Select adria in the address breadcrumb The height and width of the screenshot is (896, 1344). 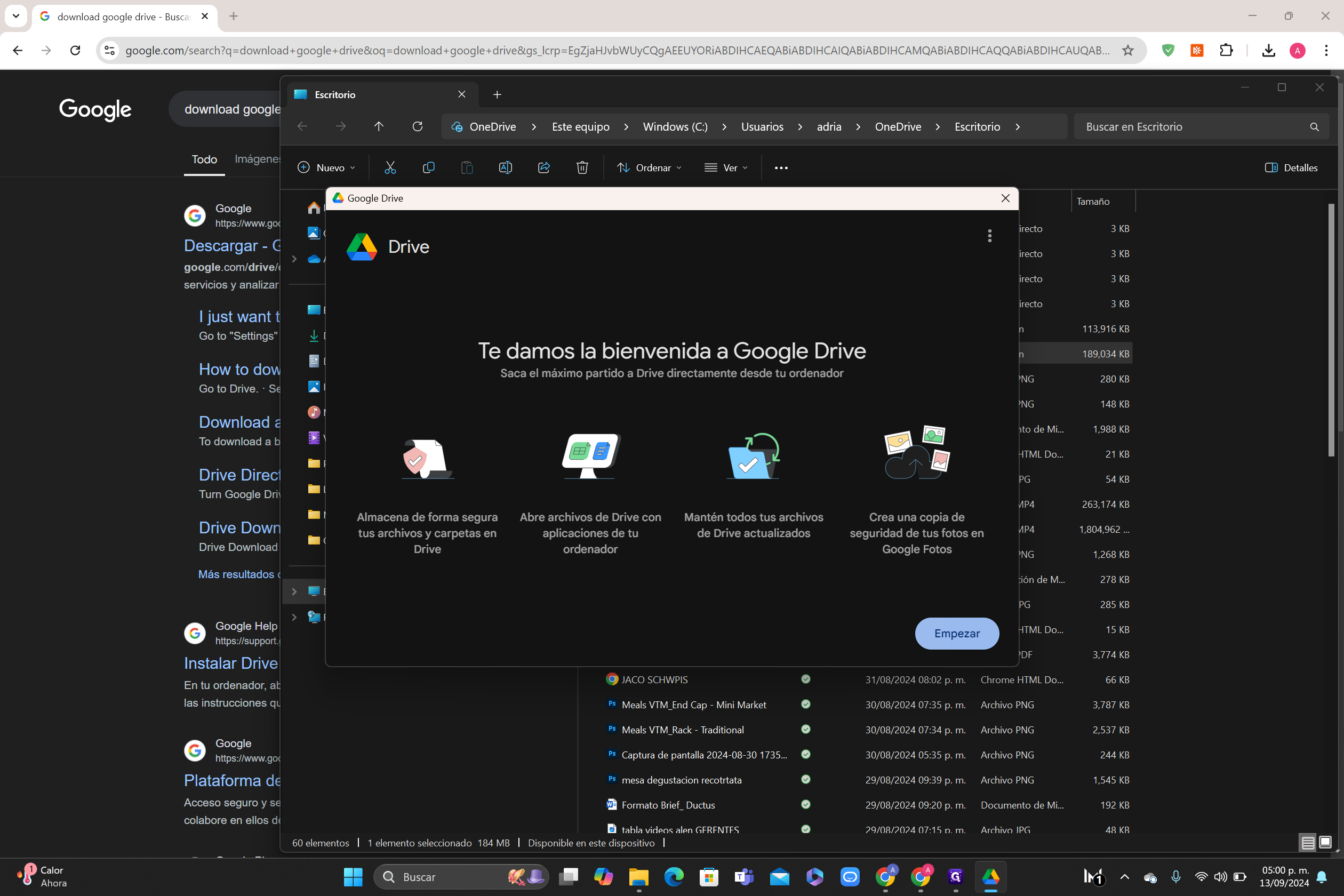(829, 126)
